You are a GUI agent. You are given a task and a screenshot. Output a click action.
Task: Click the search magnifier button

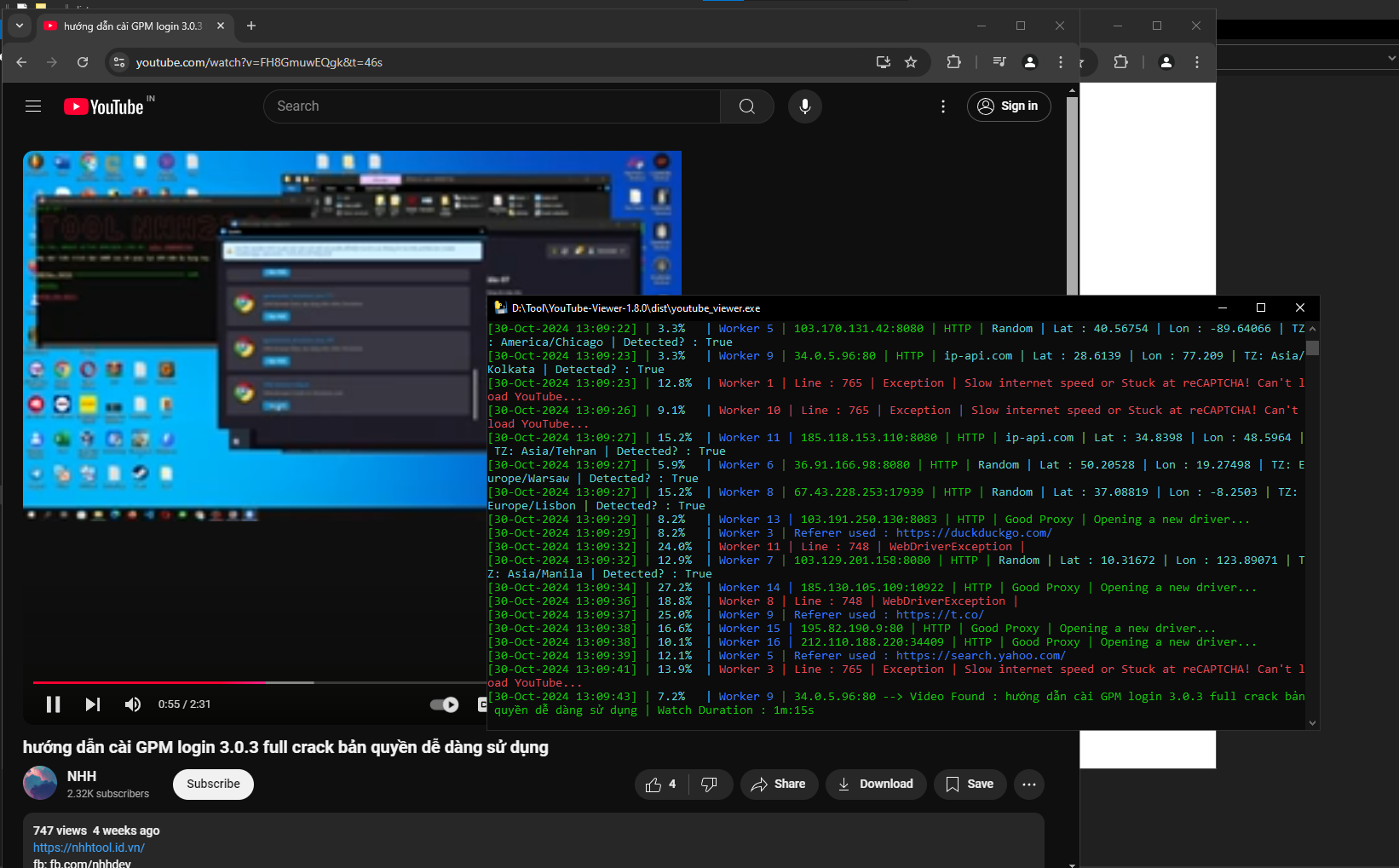(746, 106)
